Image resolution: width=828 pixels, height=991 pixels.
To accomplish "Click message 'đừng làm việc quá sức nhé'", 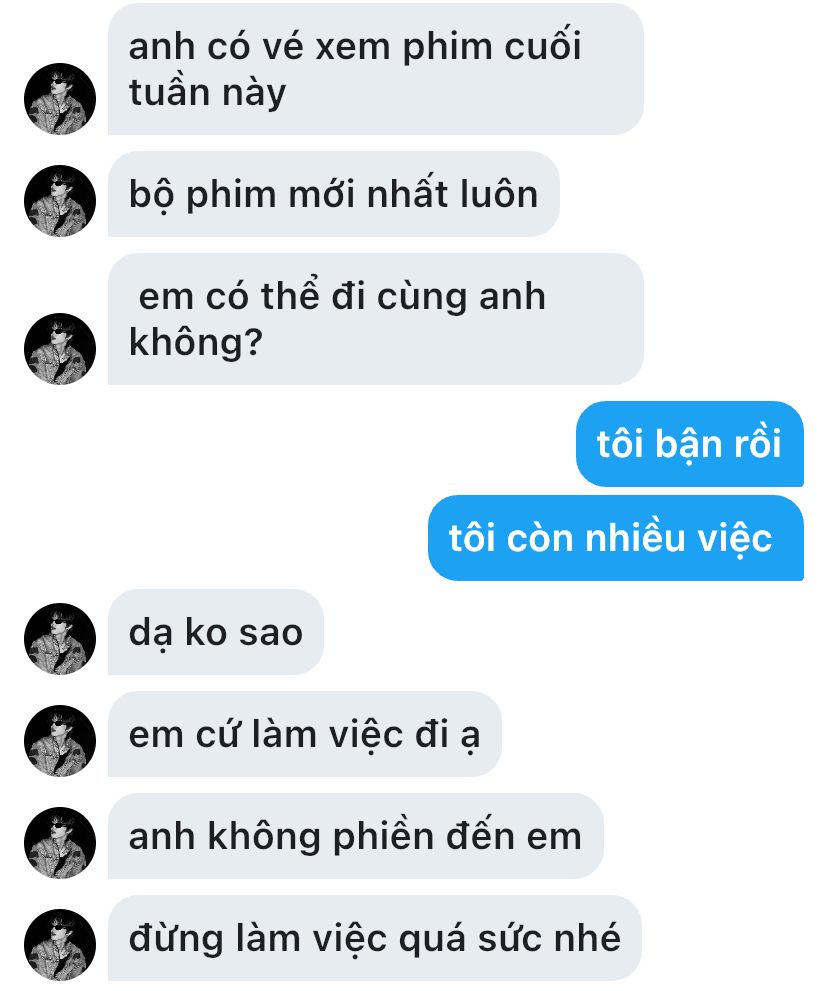I will (375, 938).
